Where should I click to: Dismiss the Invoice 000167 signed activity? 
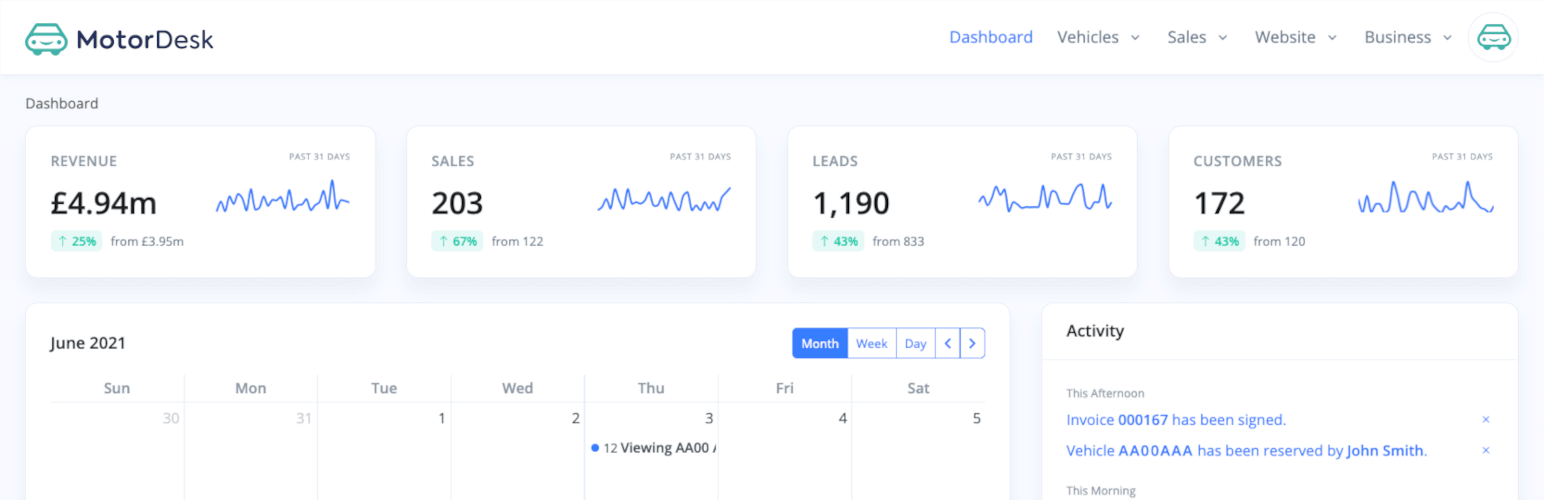point(1486,420)
